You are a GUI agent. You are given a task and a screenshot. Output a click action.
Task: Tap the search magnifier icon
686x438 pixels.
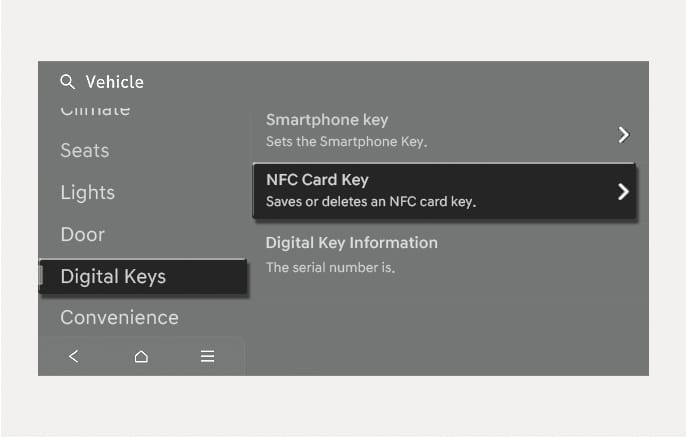point(67,82)
